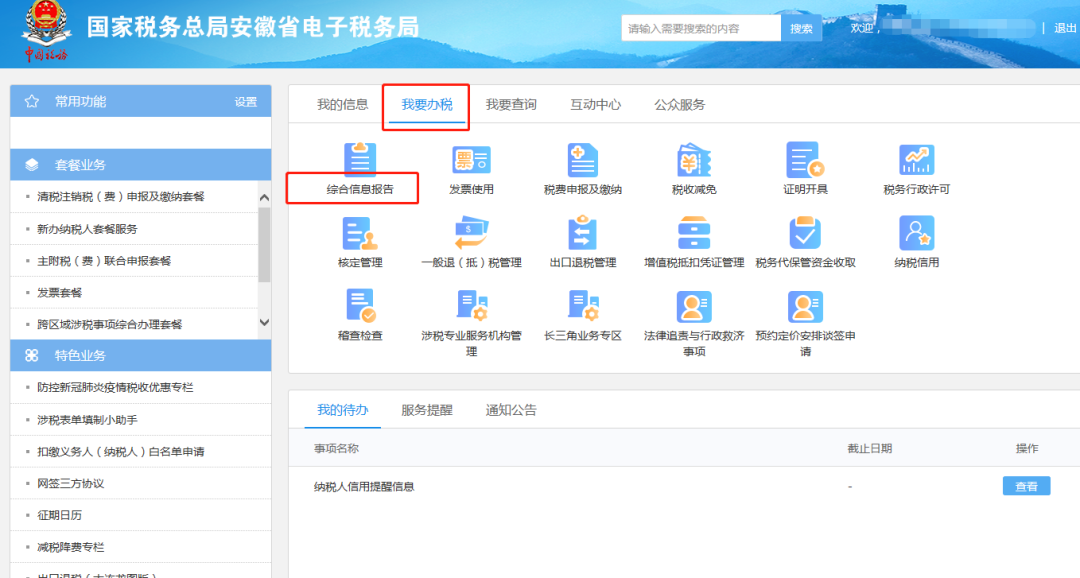Open the 通知公告 notifications tab

click(x=510, y=410)
